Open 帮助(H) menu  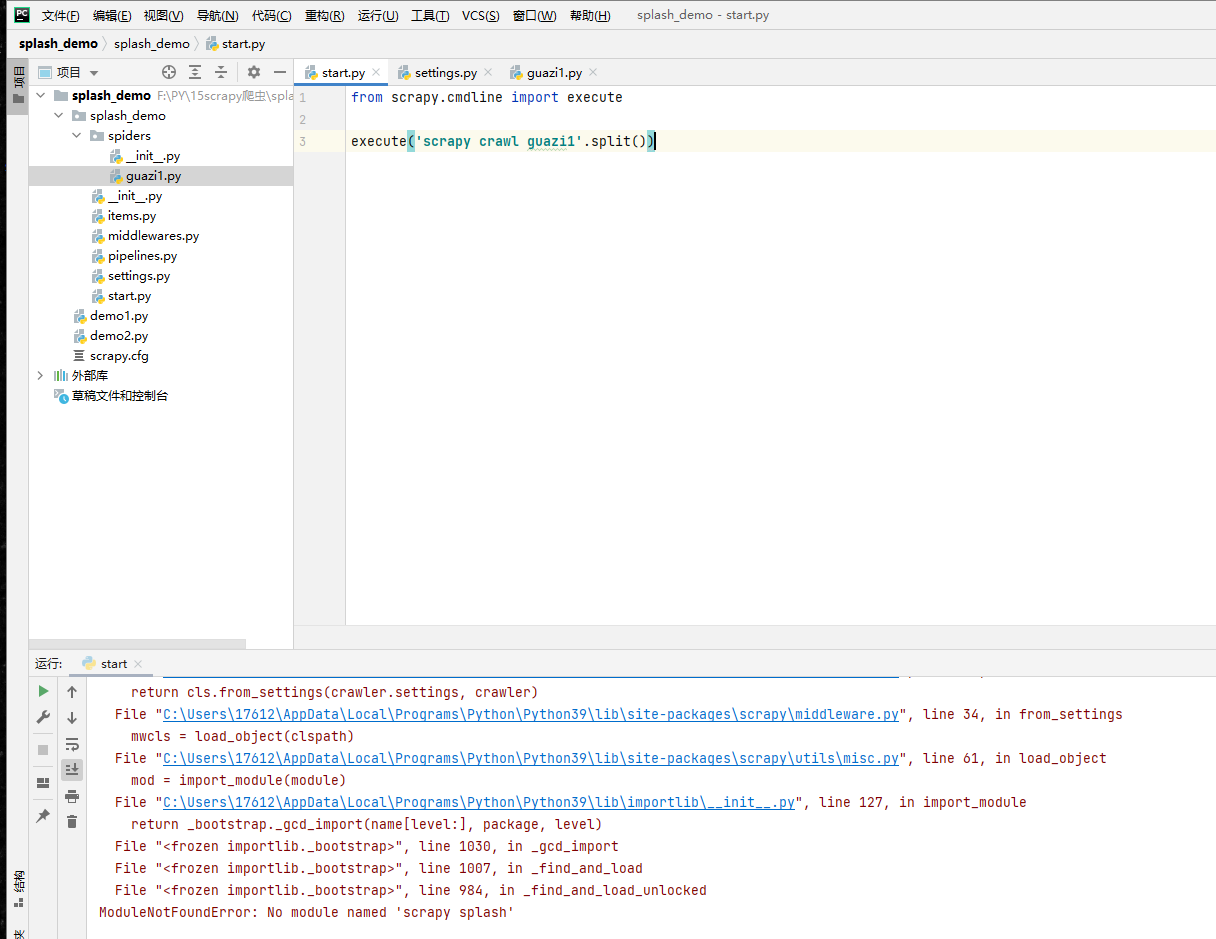click(x=590, y=16)
